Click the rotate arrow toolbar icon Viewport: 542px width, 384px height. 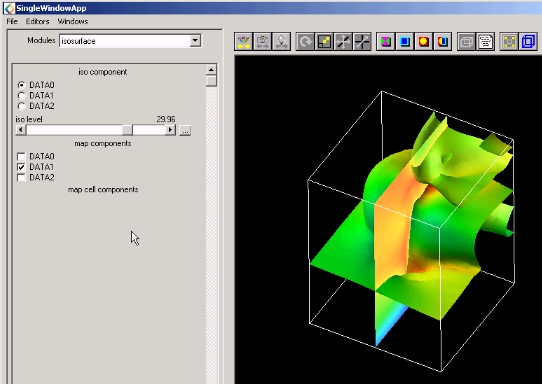(x=305, y=42)
